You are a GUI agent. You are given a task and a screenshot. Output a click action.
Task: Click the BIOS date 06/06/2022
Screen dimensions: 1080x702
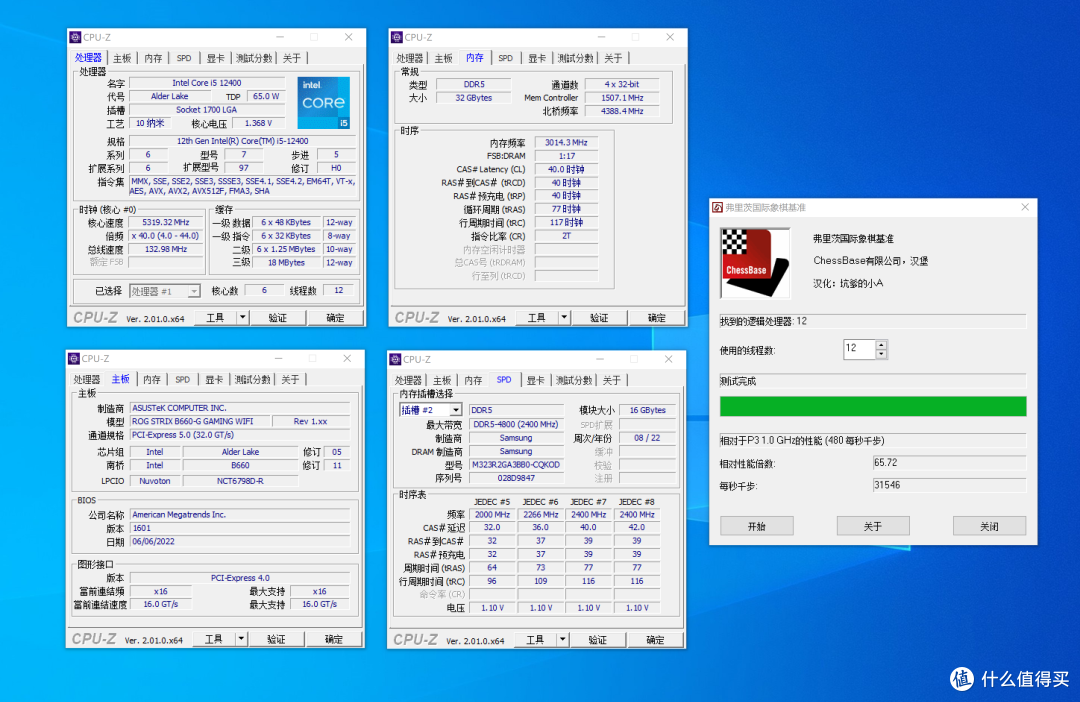click(x=240, y=541)
